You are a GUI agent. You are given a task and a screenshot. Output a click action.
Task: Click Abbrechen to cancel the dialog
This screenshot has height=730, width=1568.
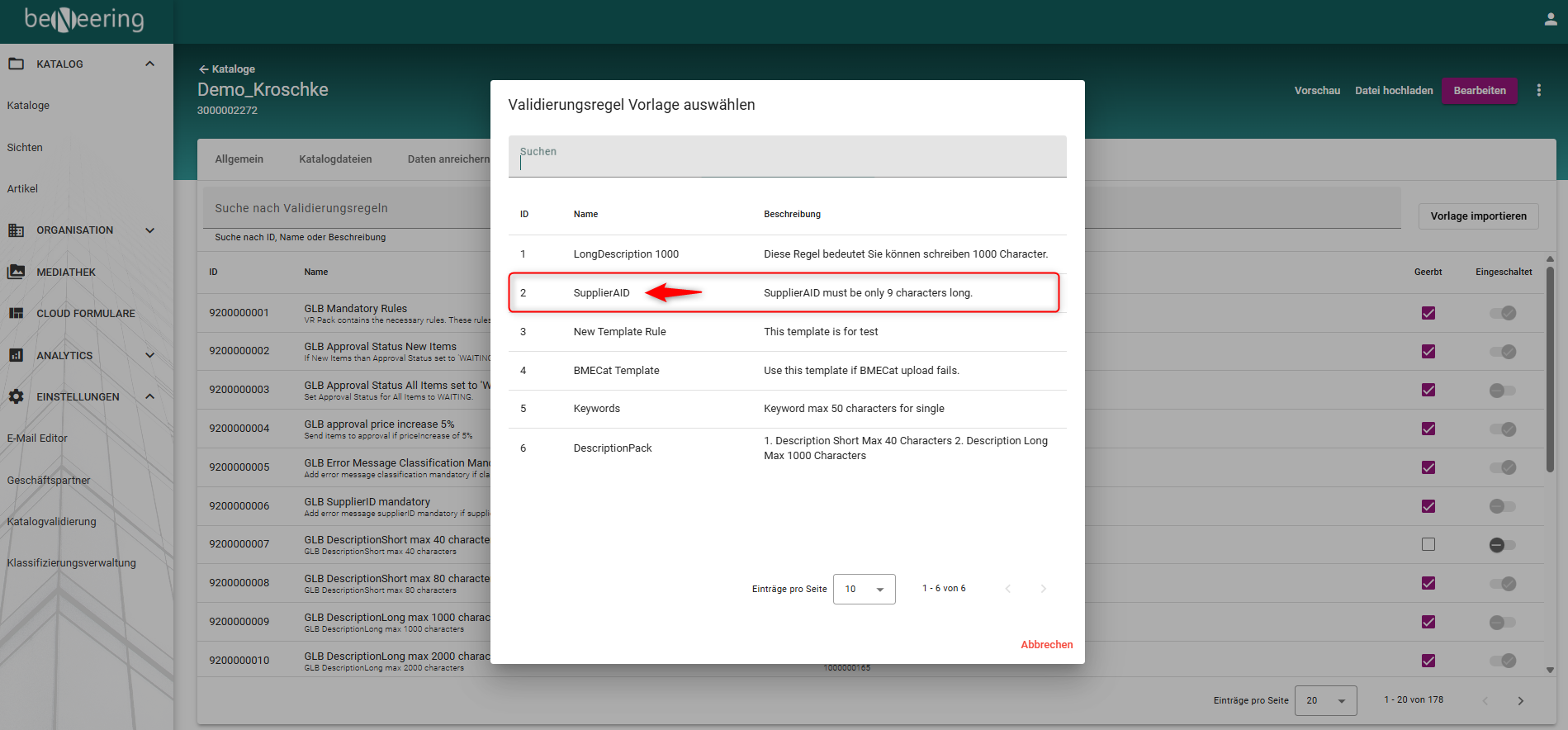point(1046,644)
